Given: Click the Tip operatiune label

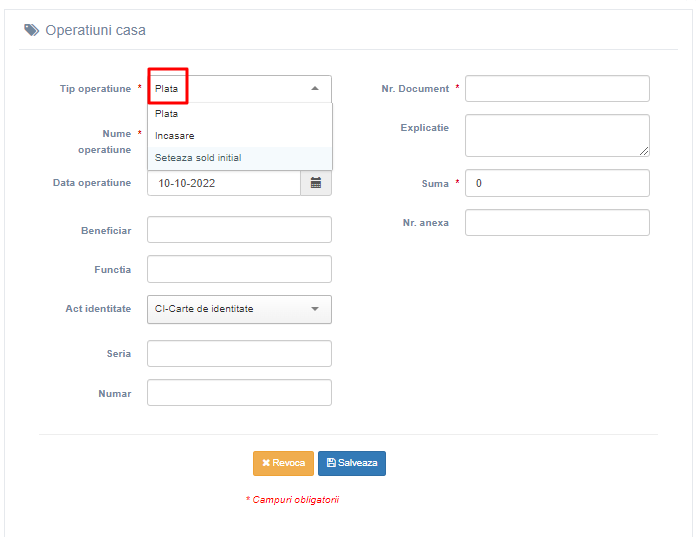Looking at the screenshot, I should click(95, 89).
